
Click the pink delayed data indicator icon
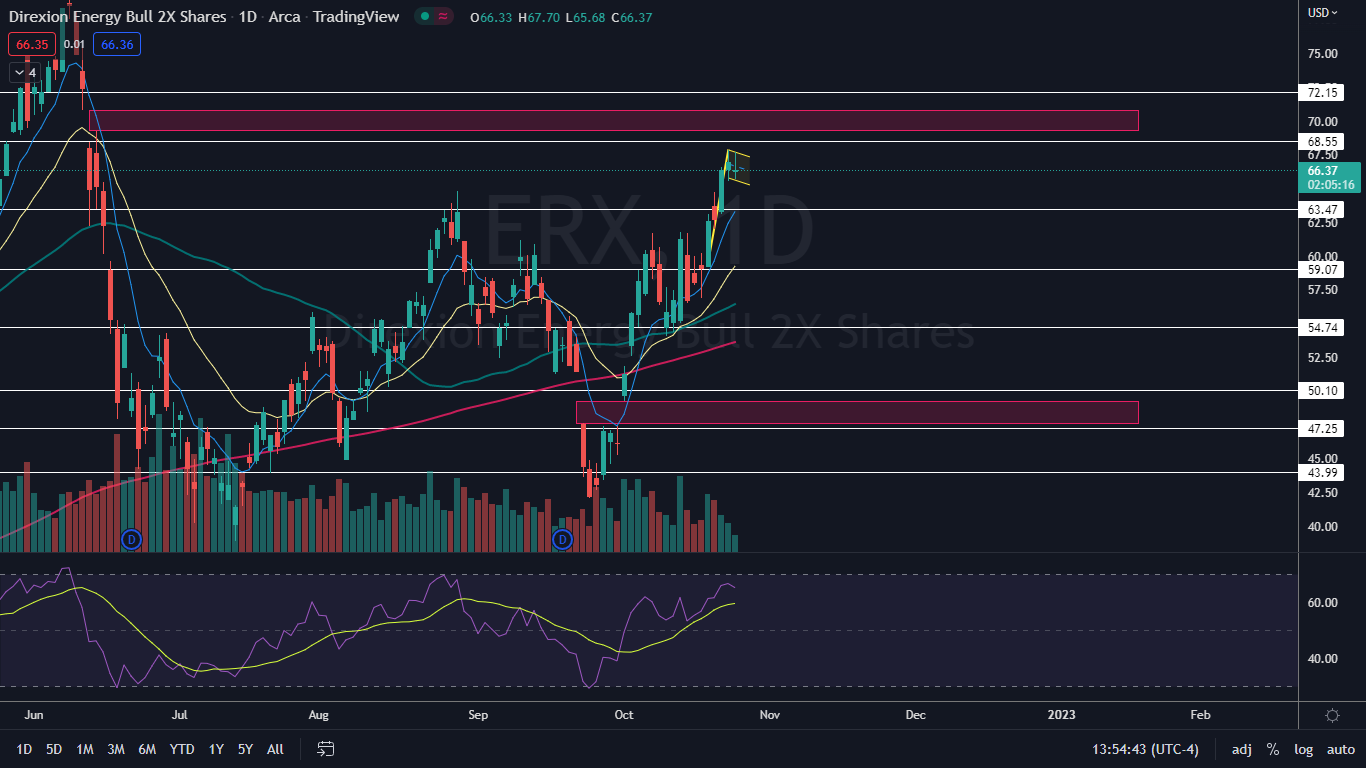[445, 16]
